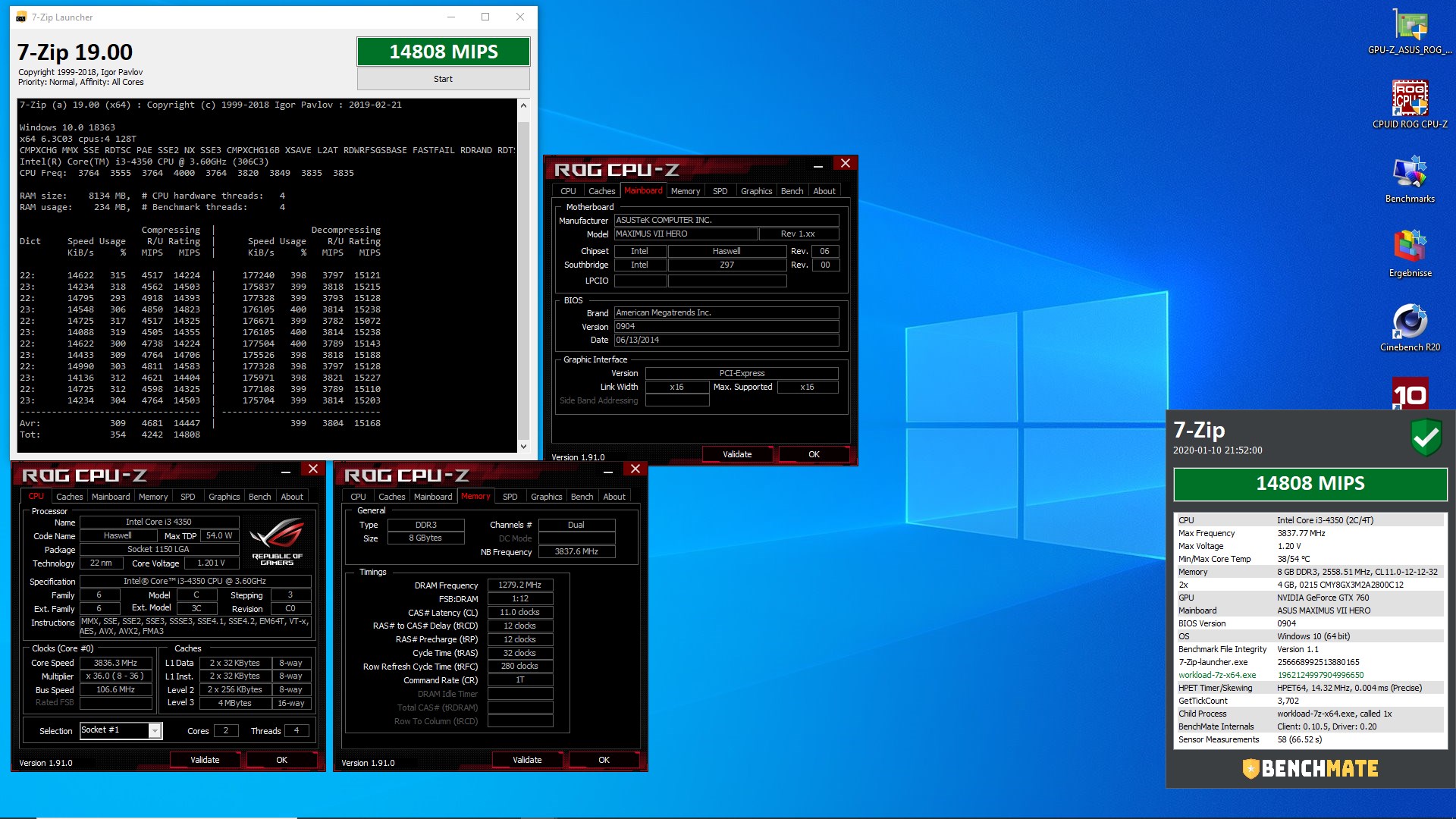Click Validate in Mainboard CPU-Z window

[x=737, y=454]
